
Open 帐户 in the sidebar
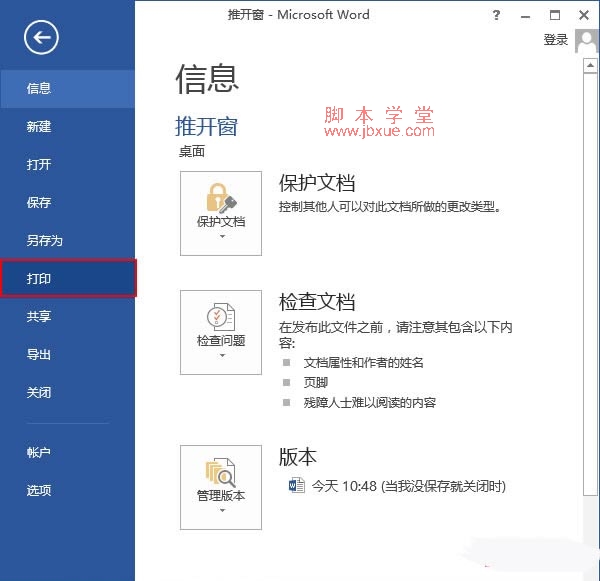pyautogui.click(x=67, y=452)
